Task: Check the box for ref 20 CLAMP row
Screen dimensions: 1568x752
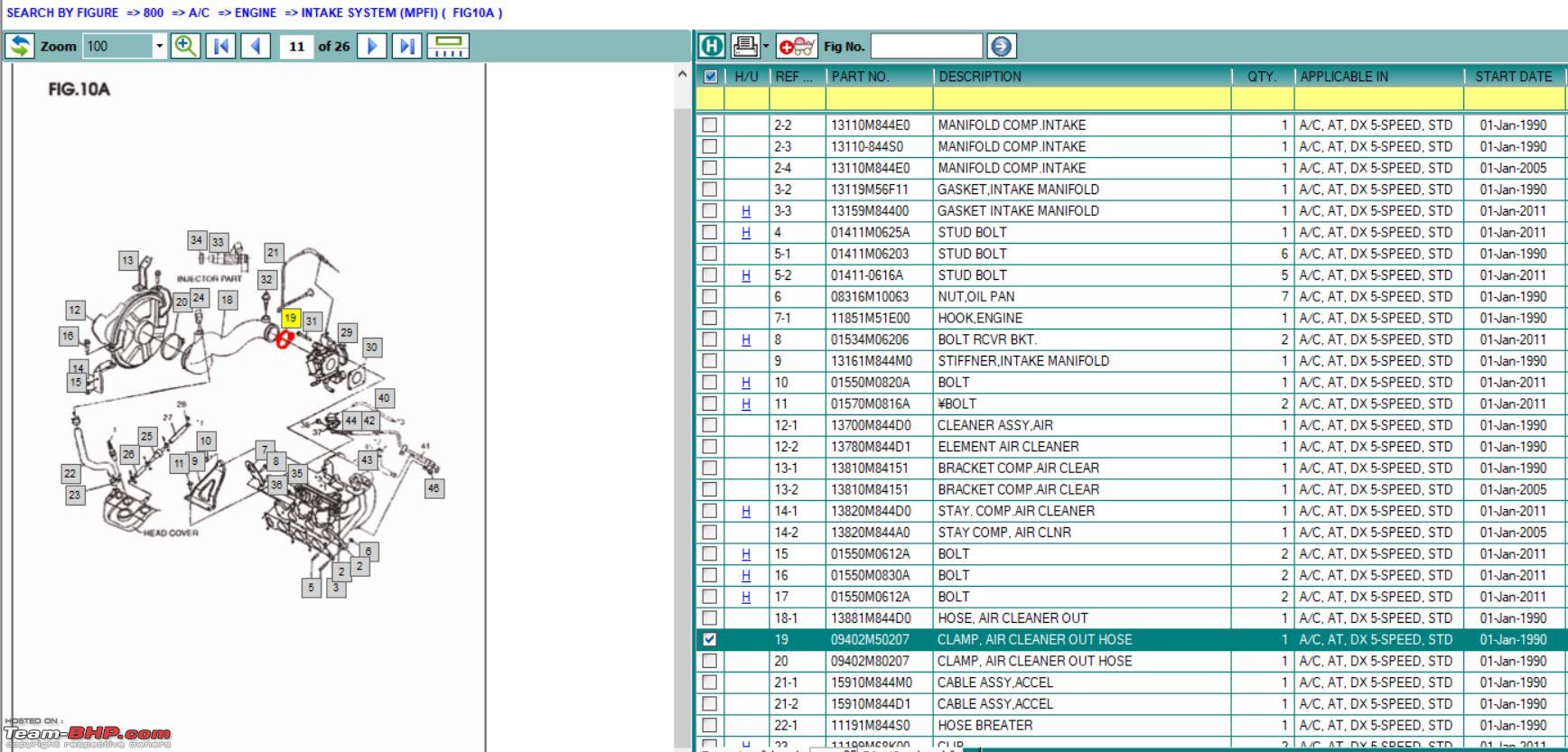Action: tap(710, 662)
